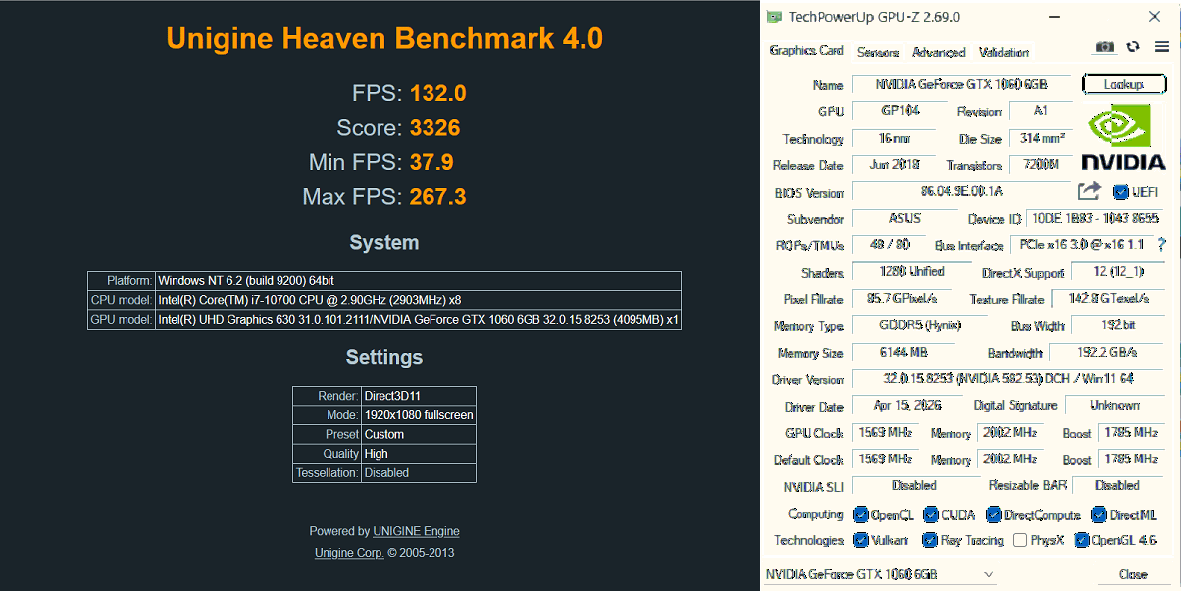The width and height of the screenshot is (1183, 591).
Task: Toggle the CUDA checkbox
Action: click(x=930, y=515)
